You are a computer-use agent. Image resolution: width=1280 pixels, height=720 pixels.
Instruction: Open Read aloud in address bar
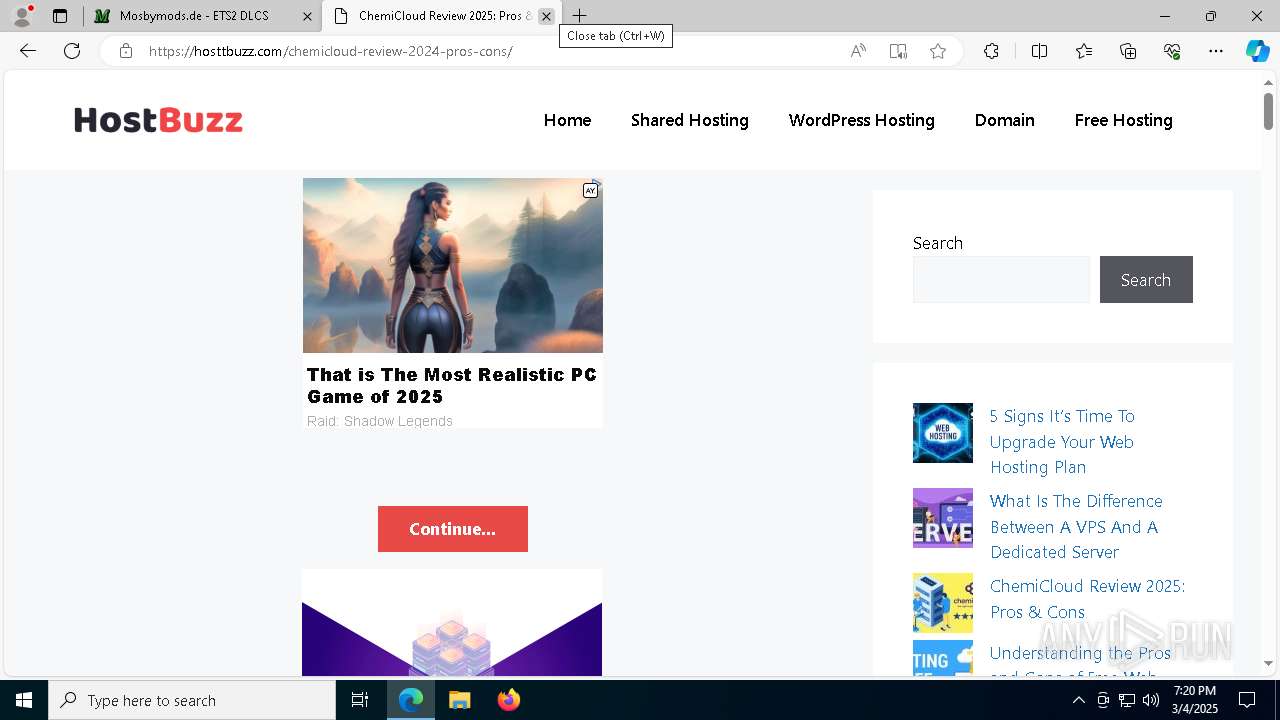point(858,51)
